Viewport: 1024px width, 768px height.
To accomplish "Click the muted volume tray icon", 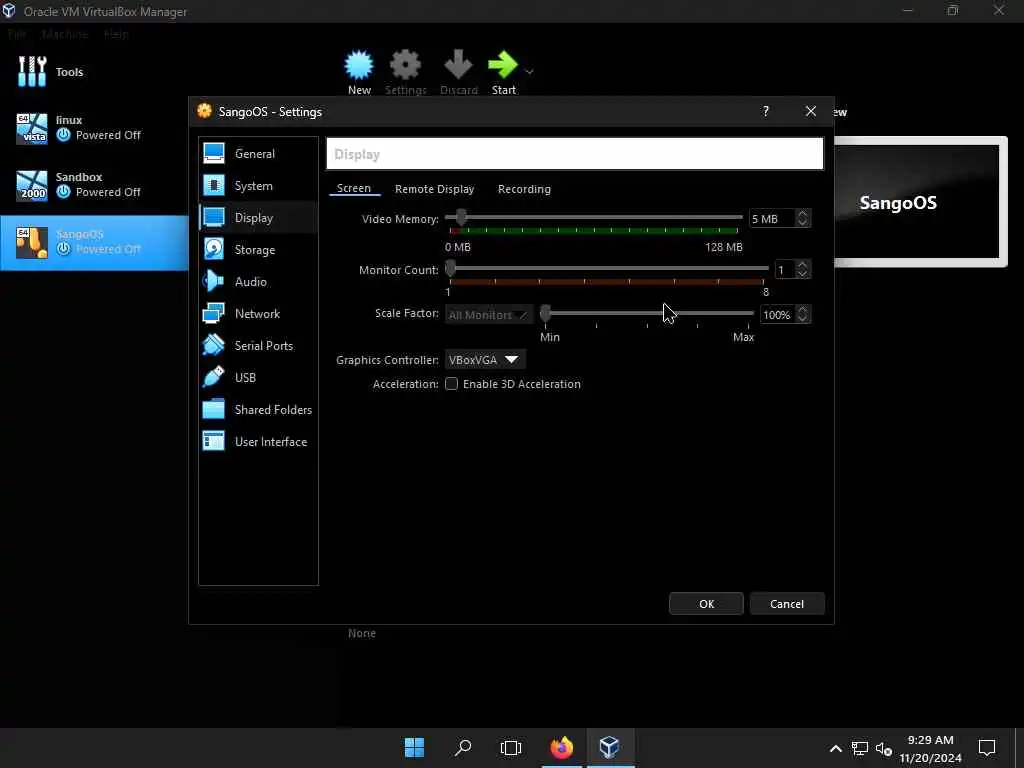I will tap(884, 748).
